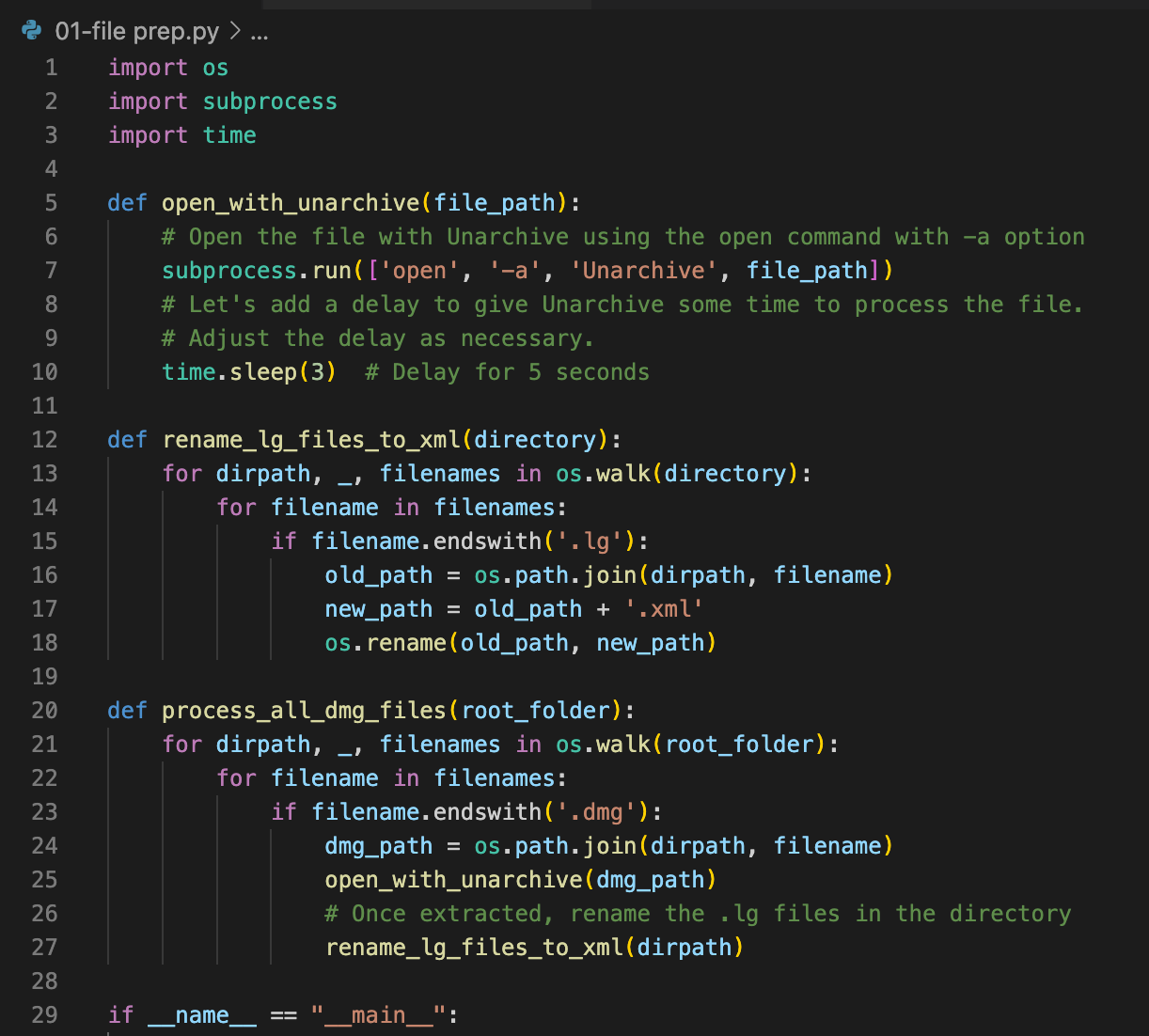Image resolution: width=1149 pixels, height=1036 pixels.
Task: Click the function name 'open_with_unarchive' on line 5
Action: (291, 203)
